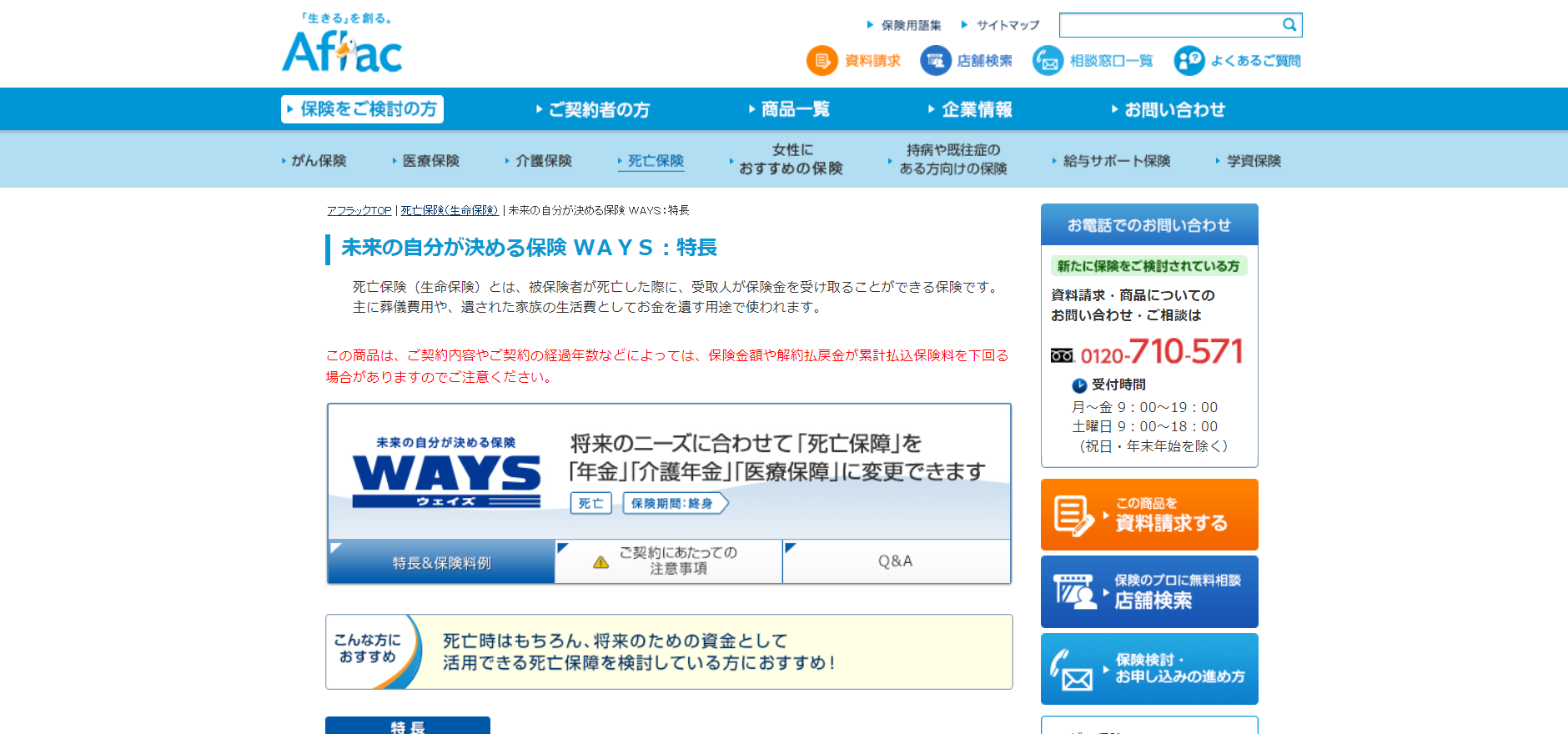
Task: Click the warning triangle icon on 注意事項 tab
Action: point(601,562)
